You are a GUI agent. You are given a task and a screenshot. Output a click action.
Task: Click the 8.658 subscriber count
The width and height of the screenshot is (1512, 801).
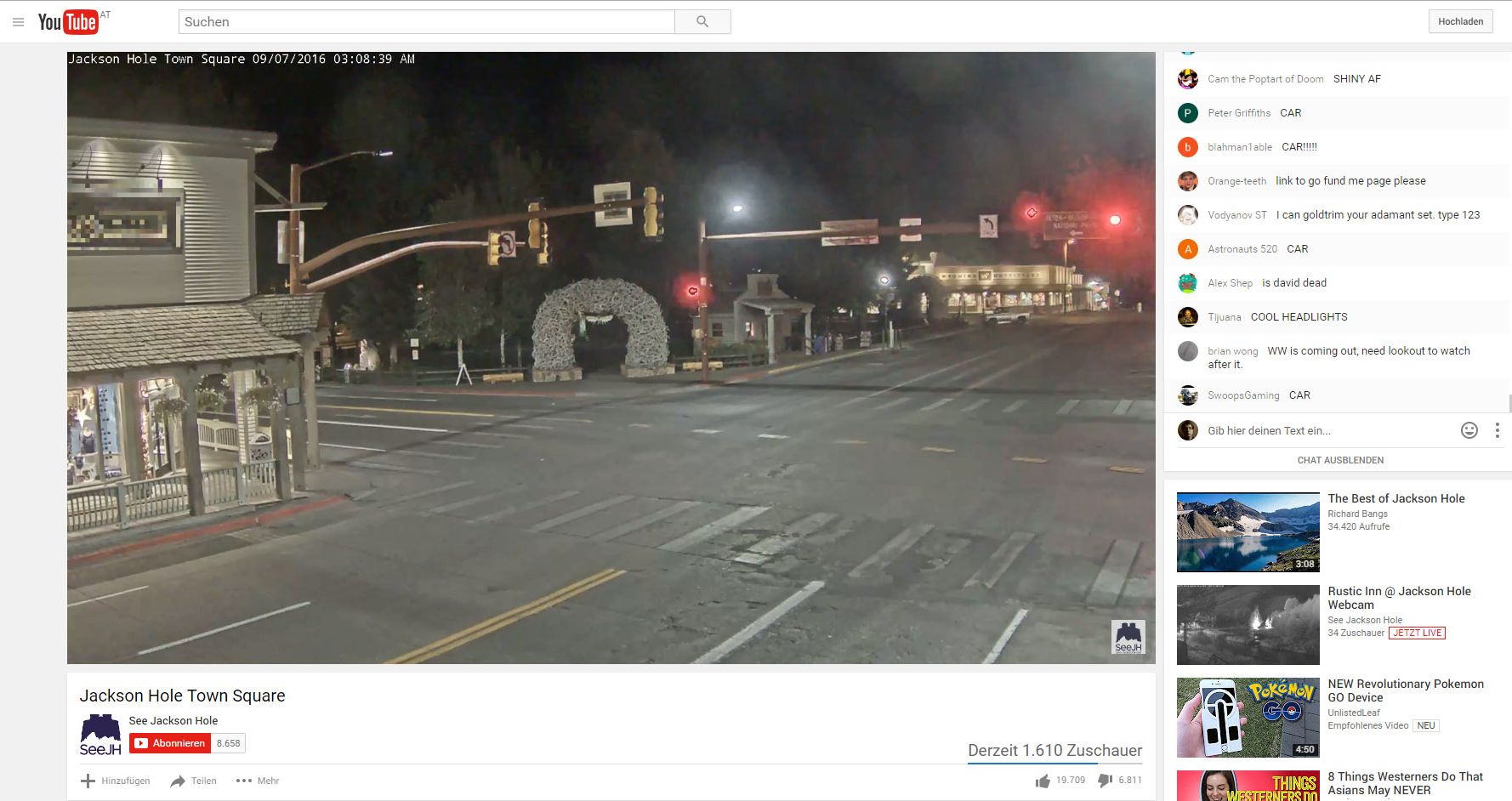coord(228,743)
